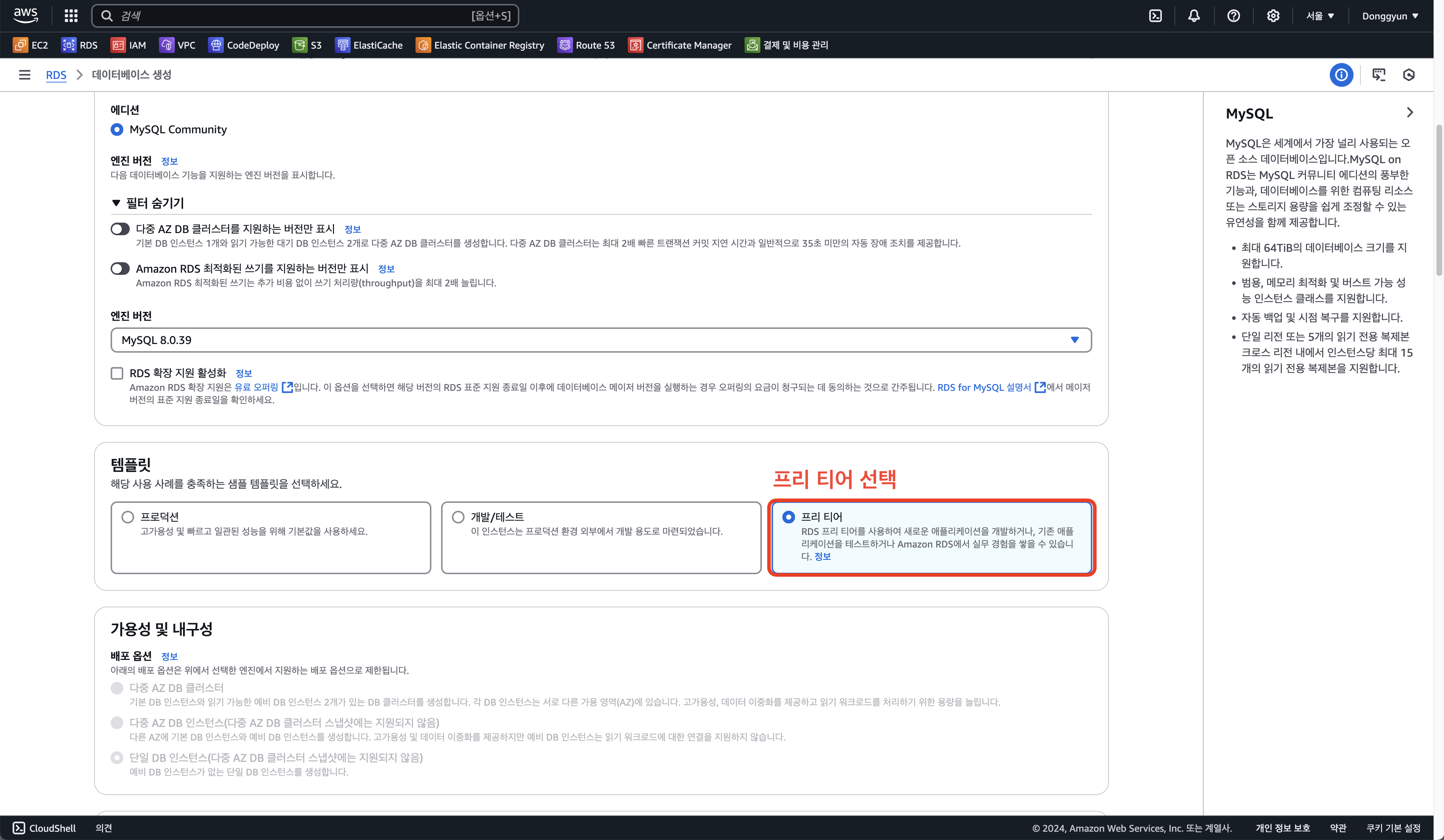Open the settings gear

click(1273, 15)
